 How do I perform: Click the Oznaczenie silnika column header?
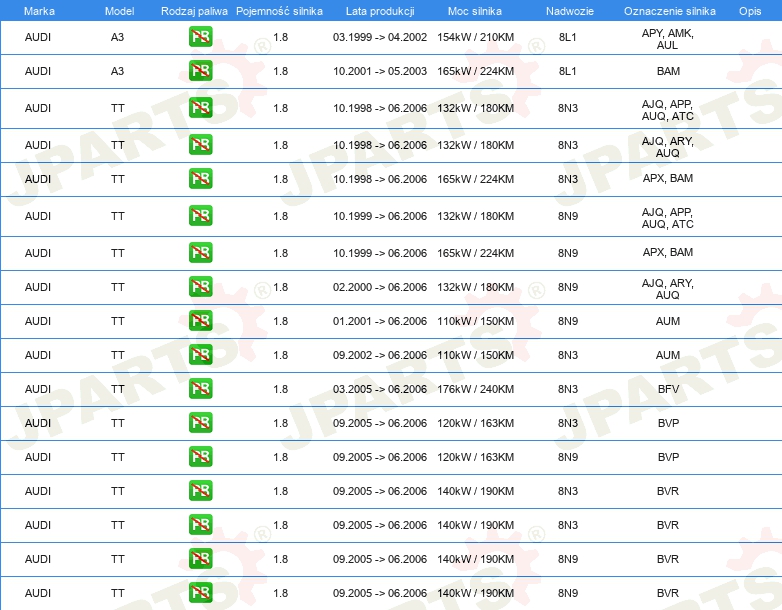tap(670, 11)
